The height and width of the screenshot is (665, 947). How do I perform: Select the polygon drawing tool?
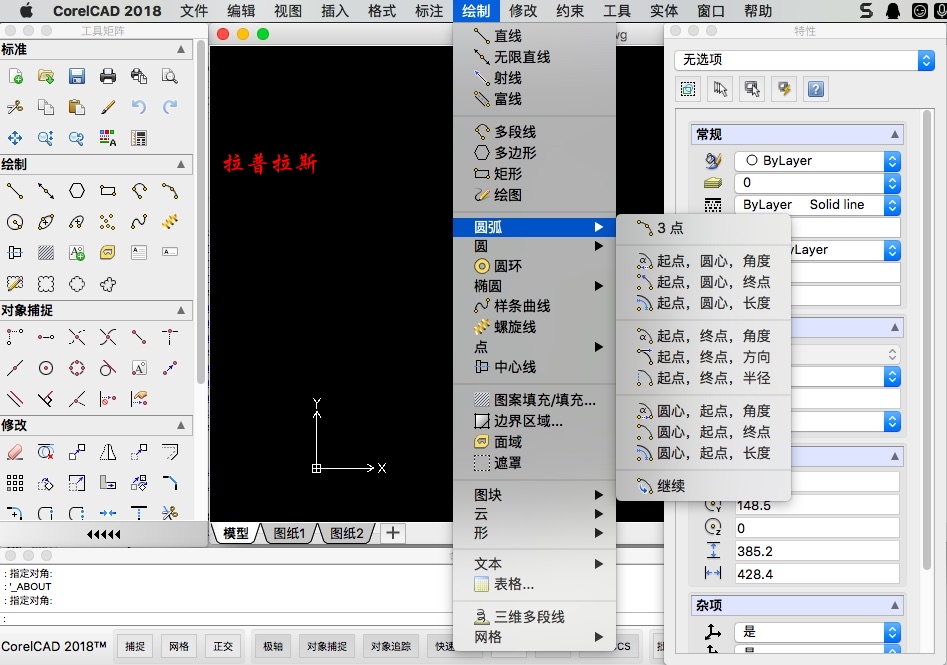coord(75,190)
